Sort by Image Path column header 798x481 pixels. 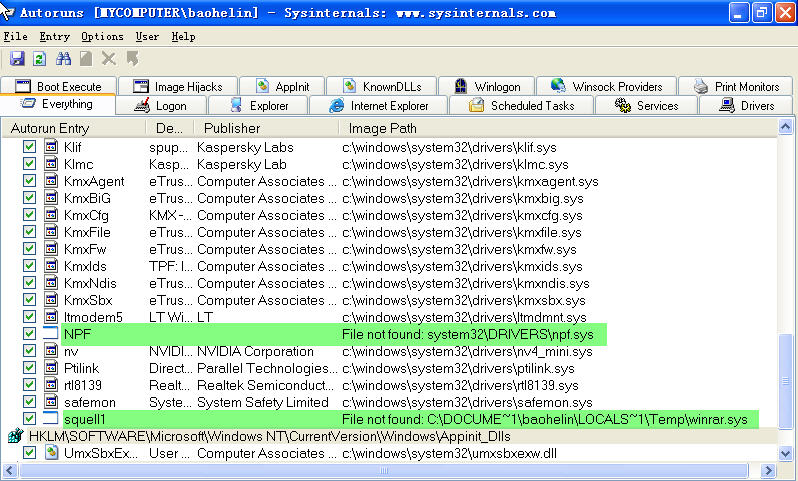(x=558, y=128)
